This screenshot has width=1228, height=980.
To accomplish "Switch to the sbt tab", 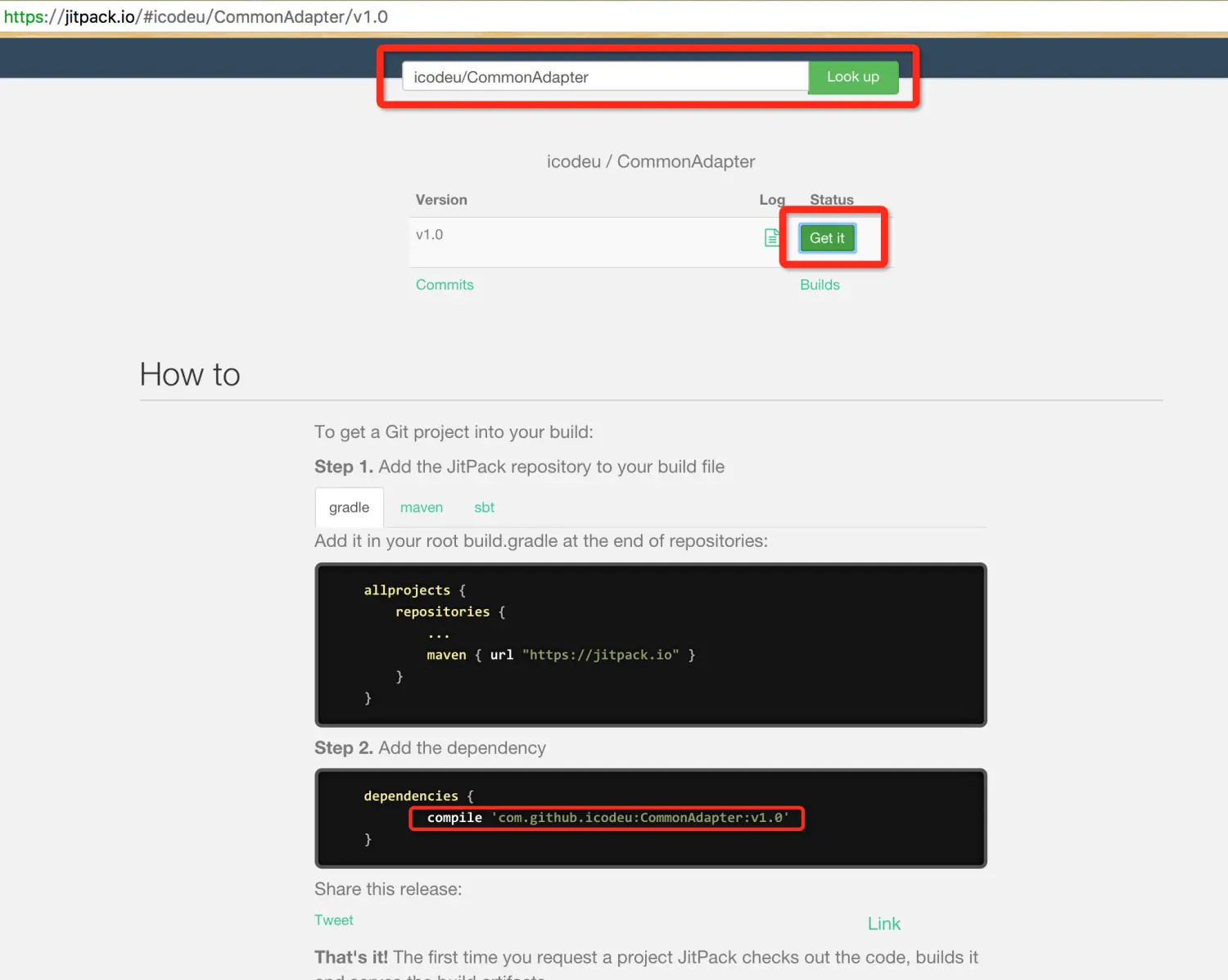I will click(x=485, y=508).
